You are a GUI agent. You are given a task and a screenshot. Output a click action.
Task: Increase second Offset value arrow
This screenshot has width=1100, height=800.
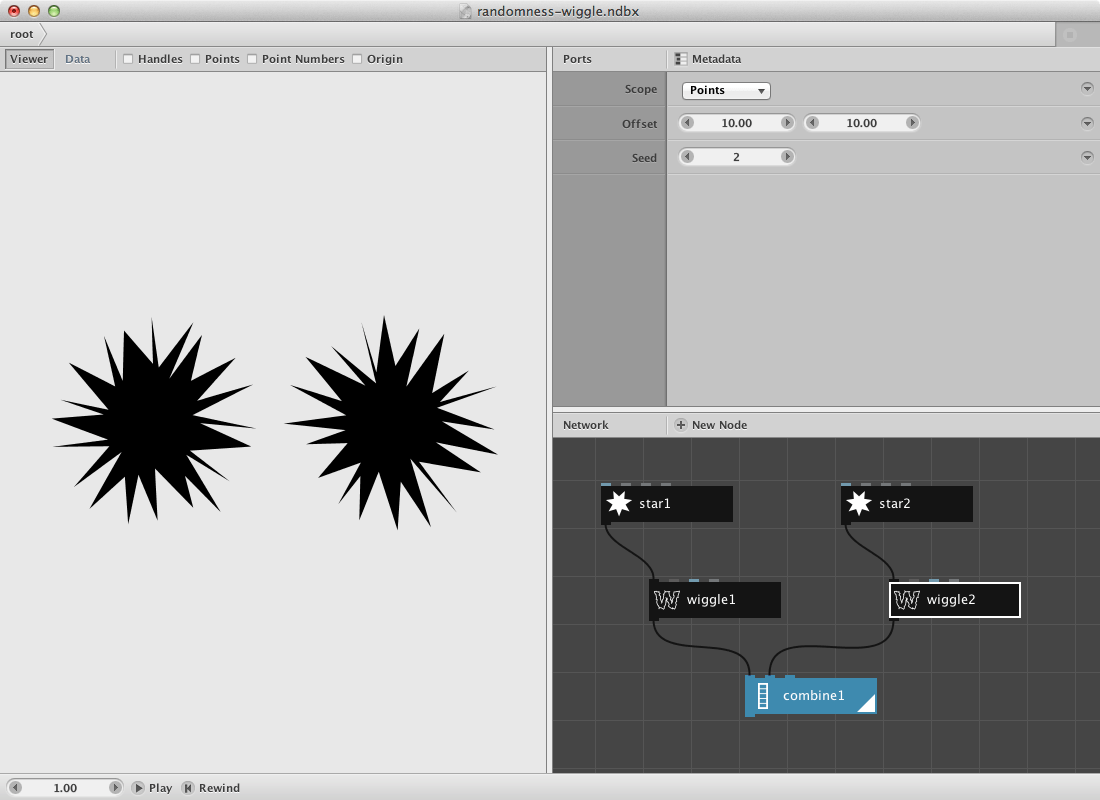tap(912, 123)
